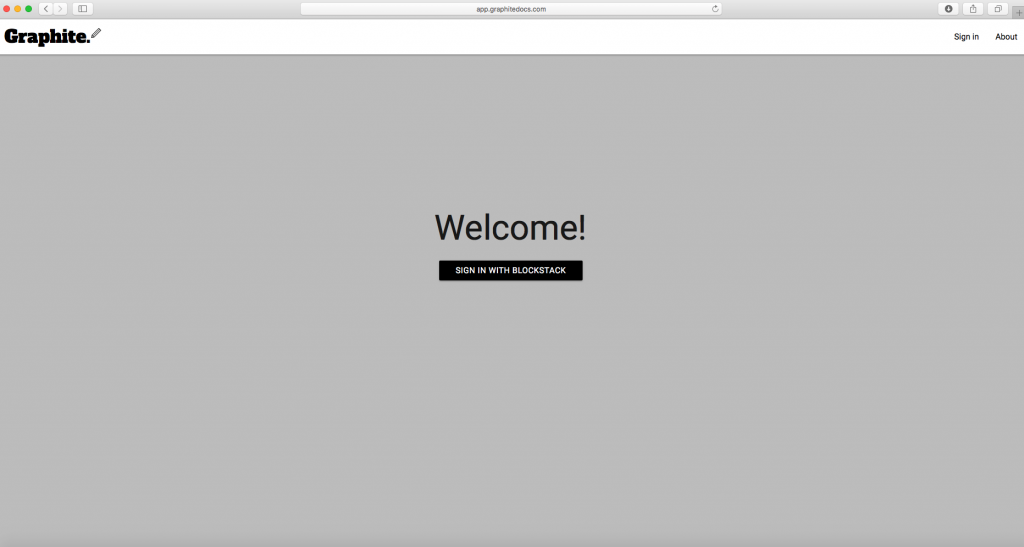Open the Safari share menu
This screenshot has width=1024, height=547.
coord(973,8)
